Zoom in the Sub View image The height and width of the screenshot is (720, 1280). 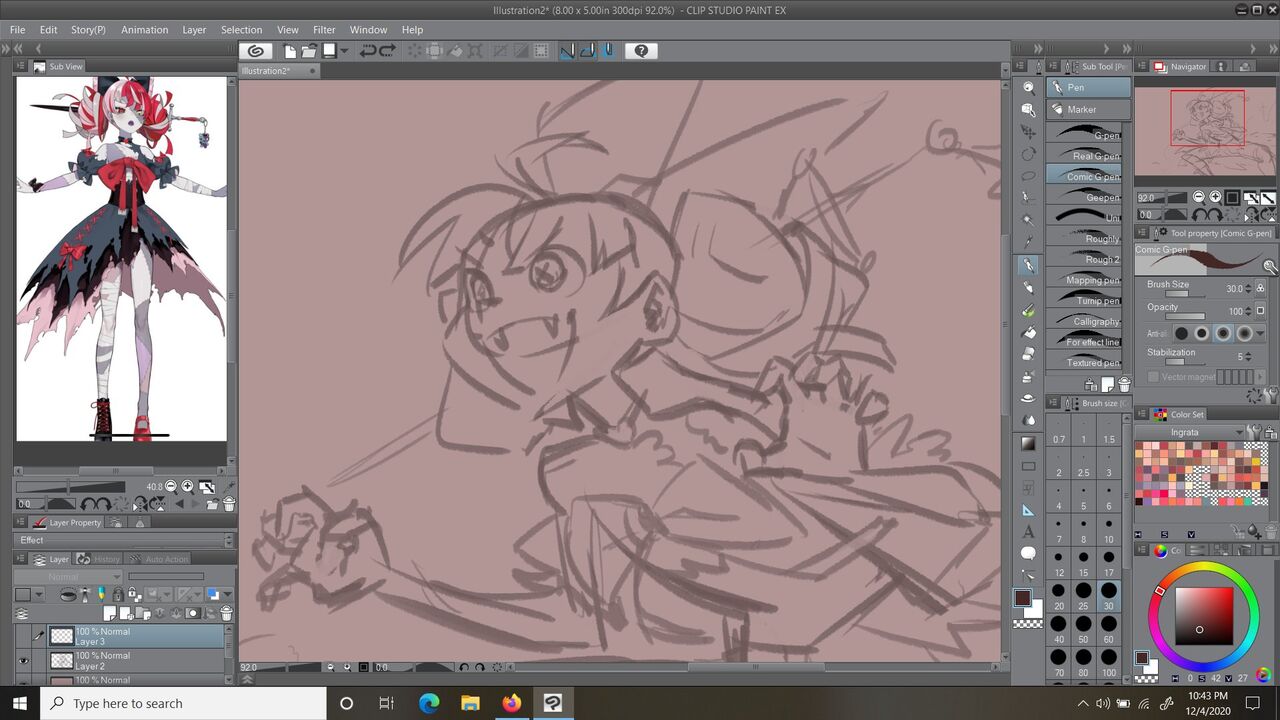[x=187, y=486]
